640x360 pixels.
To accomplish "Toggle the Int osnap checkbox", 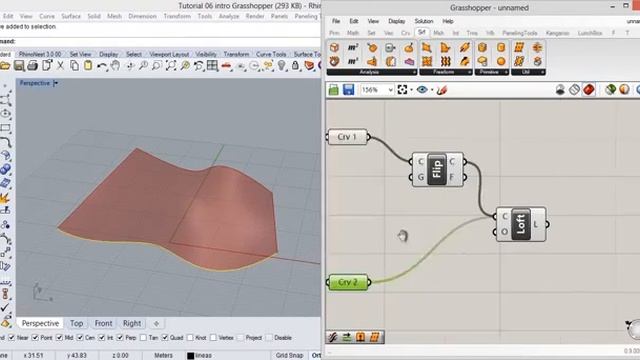I will pos(102,338).
